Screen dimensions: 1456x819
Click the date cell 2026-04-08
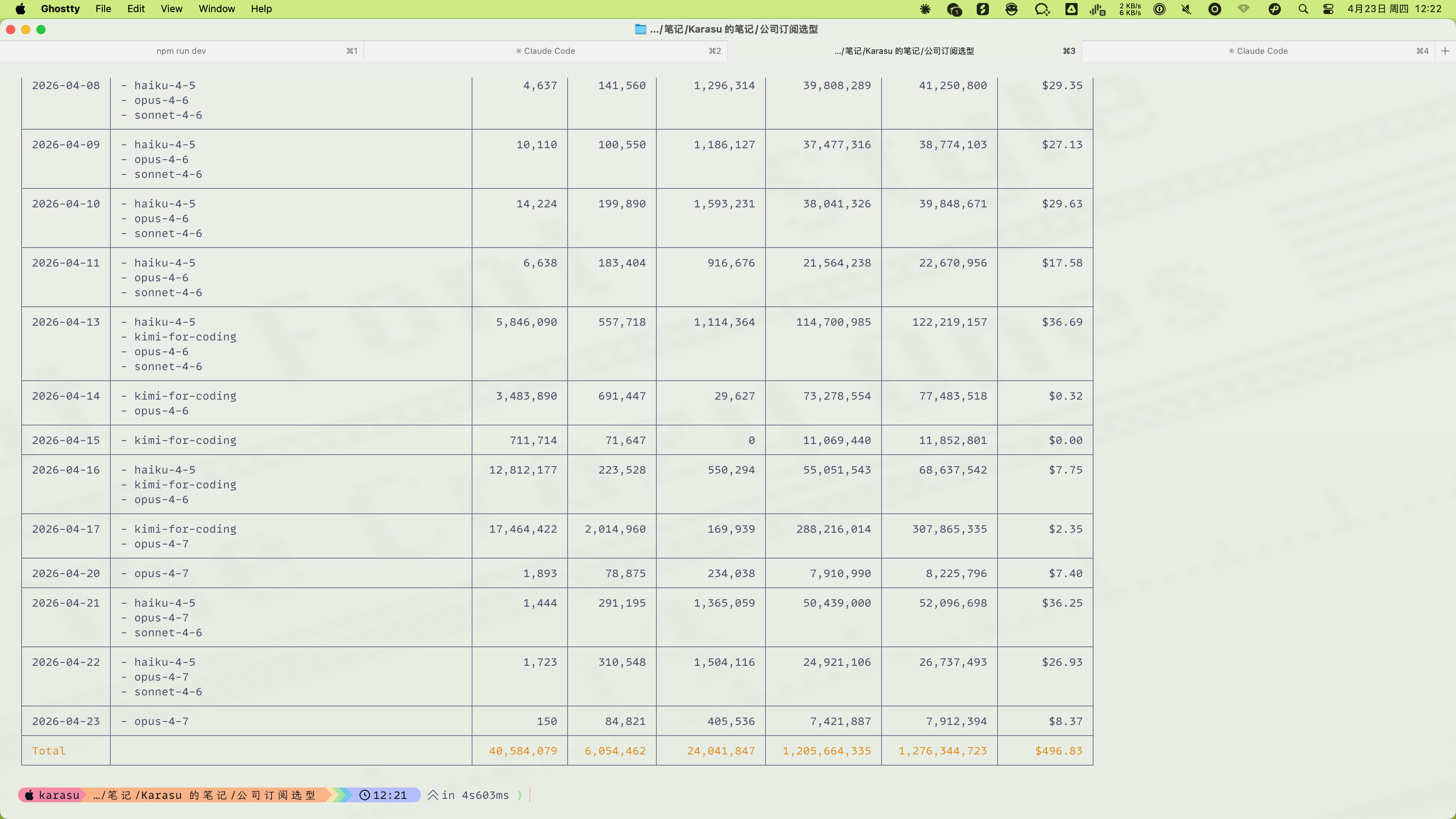[66, 85]
